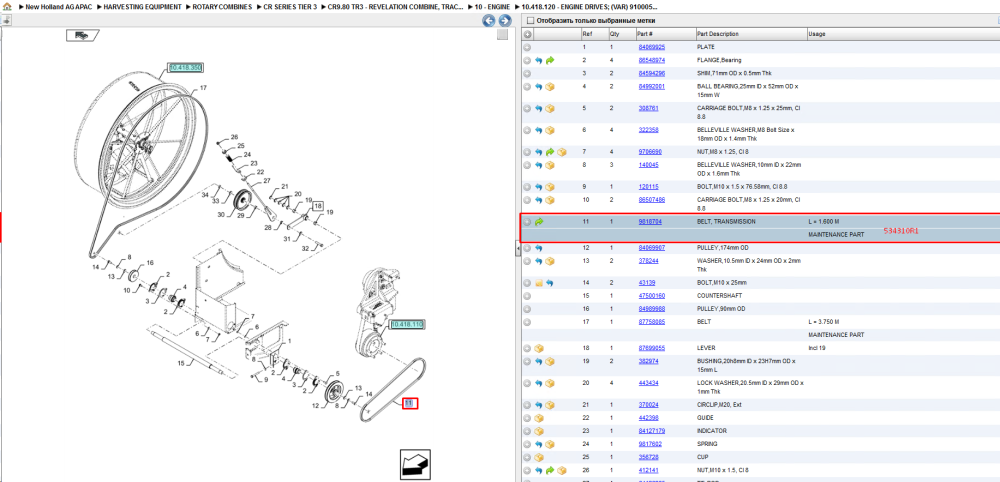Toggle the gray circle marker for PLATE row
Screen dimensions: 1000x482
(x=527, y=47)
